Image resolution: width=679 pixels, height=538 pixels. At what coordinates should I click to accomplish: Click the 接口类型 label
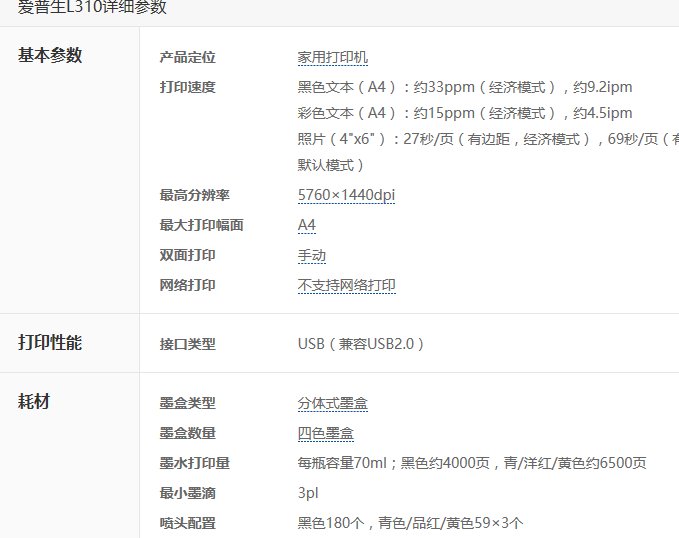[x=188, y=344]
